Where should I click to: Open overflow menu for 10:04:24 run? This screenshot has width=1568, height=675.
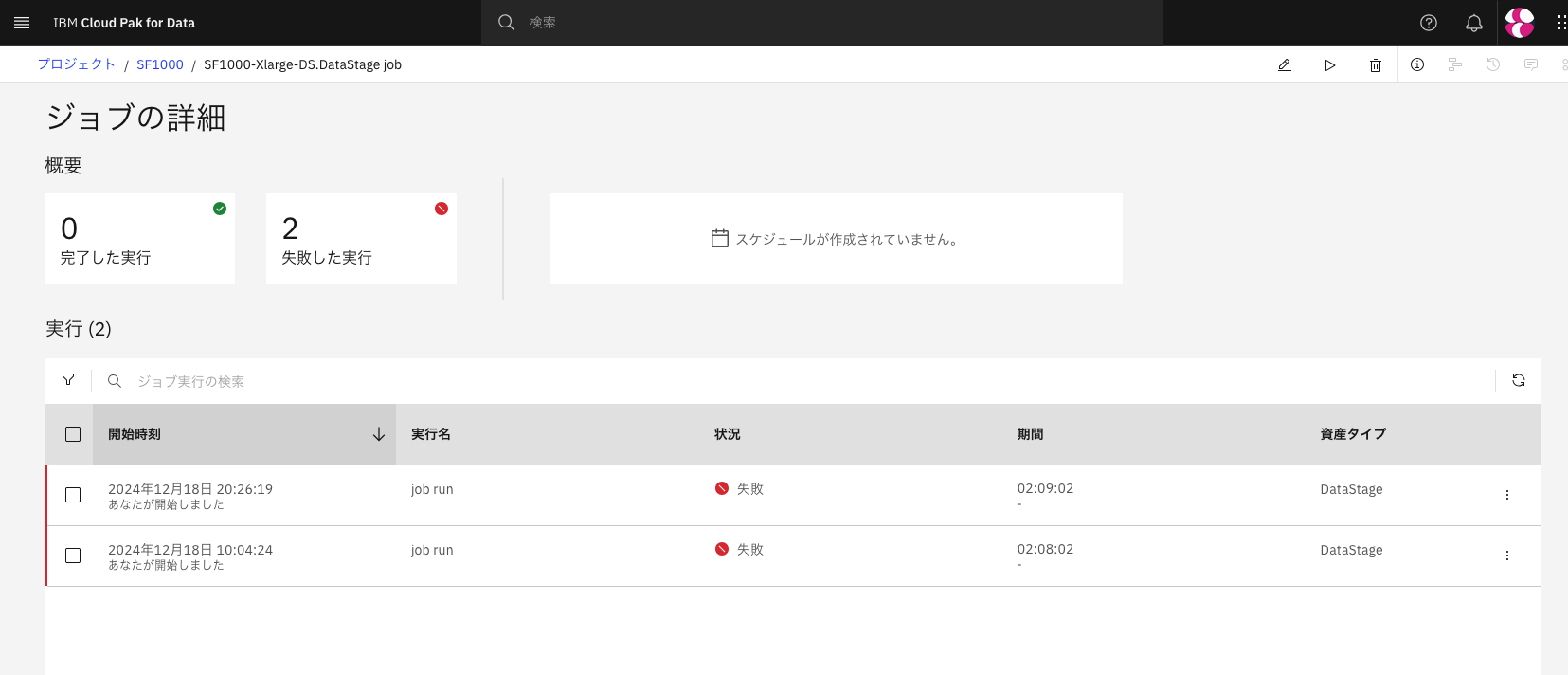(x=1507, y=556)
